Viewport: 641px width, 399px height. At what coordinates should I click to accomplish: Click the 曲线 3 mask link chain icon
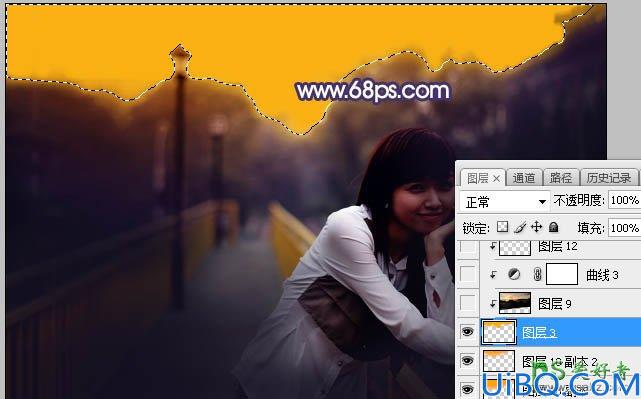538,274
